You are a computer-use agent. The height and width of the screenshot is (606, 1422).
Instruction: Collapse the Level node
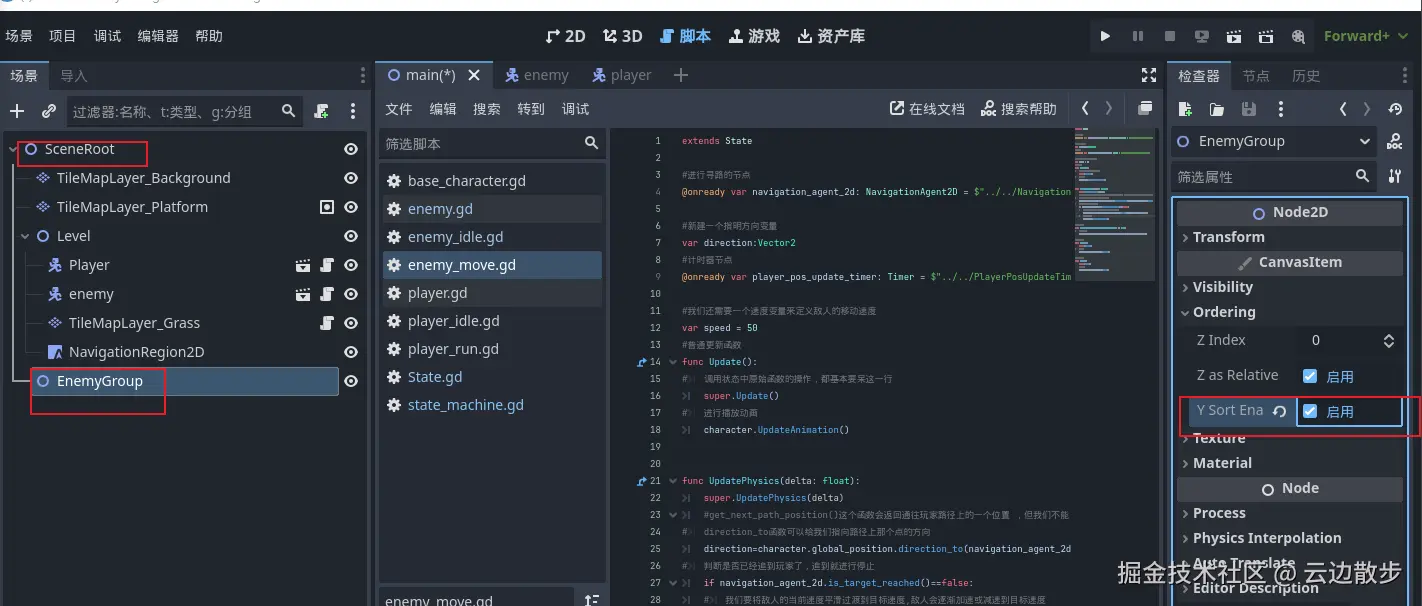click(25, 237)
